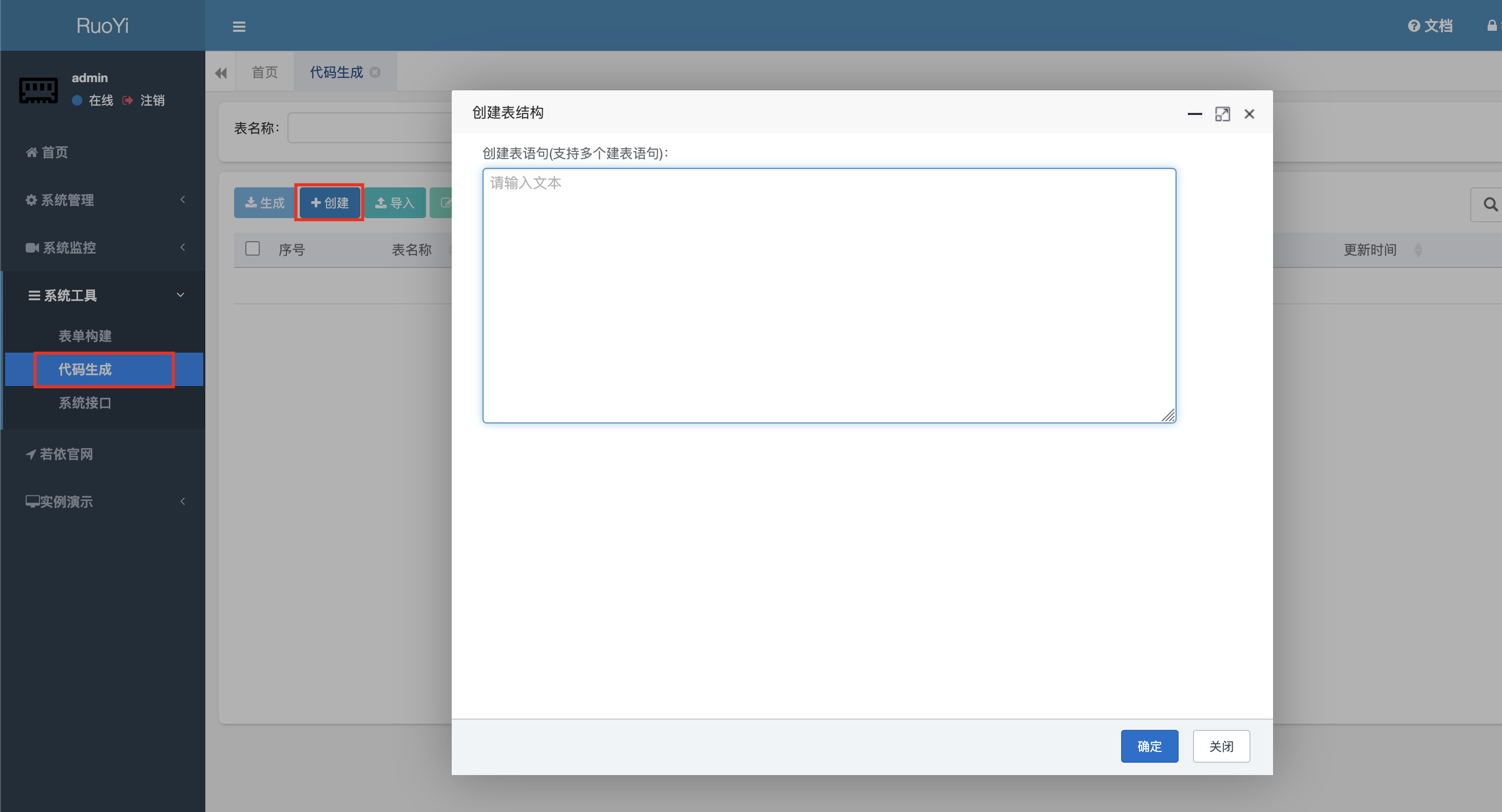Click the 在线 status indicator
Screen dimensions: 1502x812
tap(93, 100)
